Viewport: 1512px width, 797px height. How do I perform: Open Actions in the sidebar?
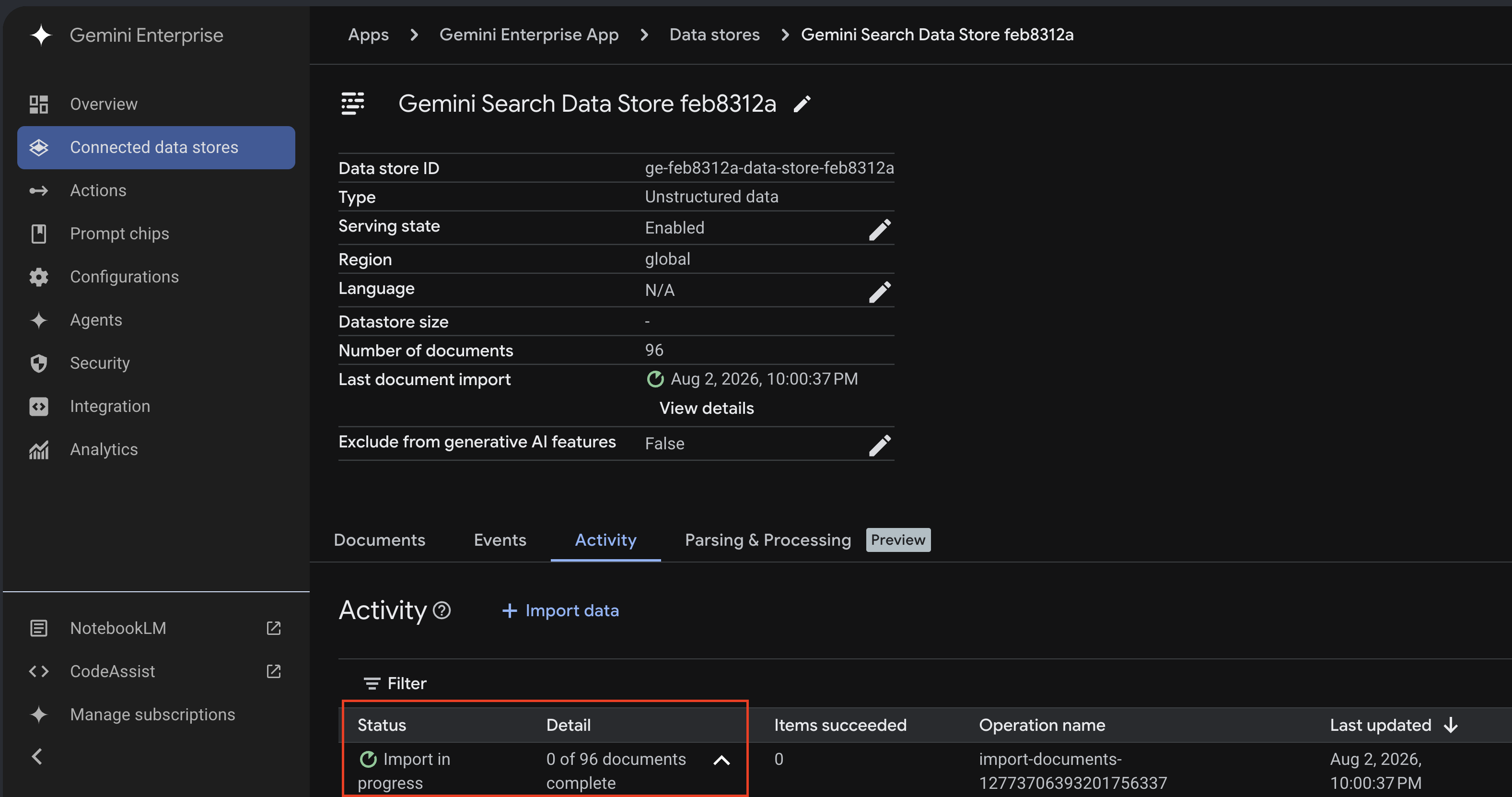point(156,190)
